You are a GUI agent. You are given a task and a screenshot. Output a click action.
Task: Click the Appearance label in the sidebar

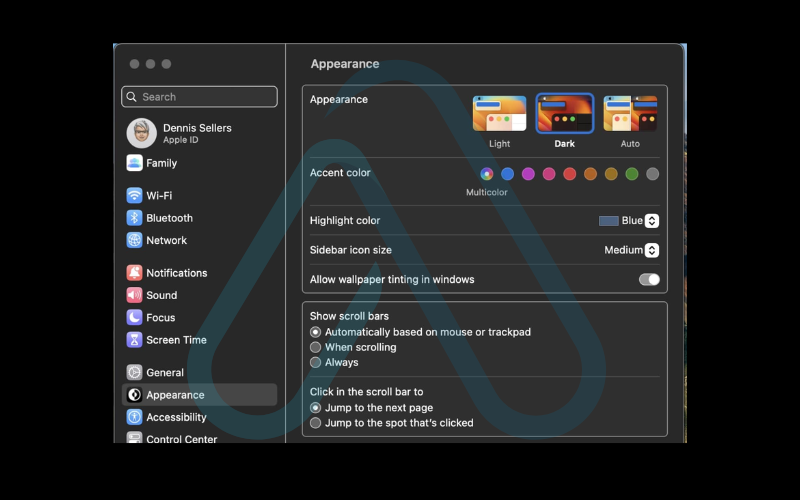click(175, 395)
